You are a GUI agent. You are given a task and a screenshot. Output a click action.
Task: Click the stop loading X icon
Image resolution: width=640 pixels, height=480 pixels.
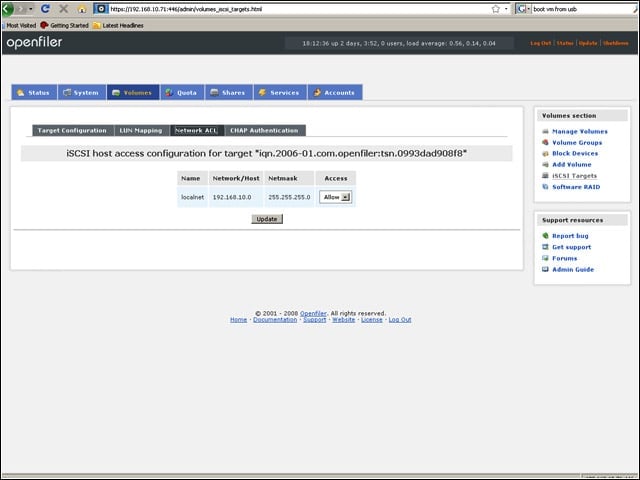click(64, 9)
